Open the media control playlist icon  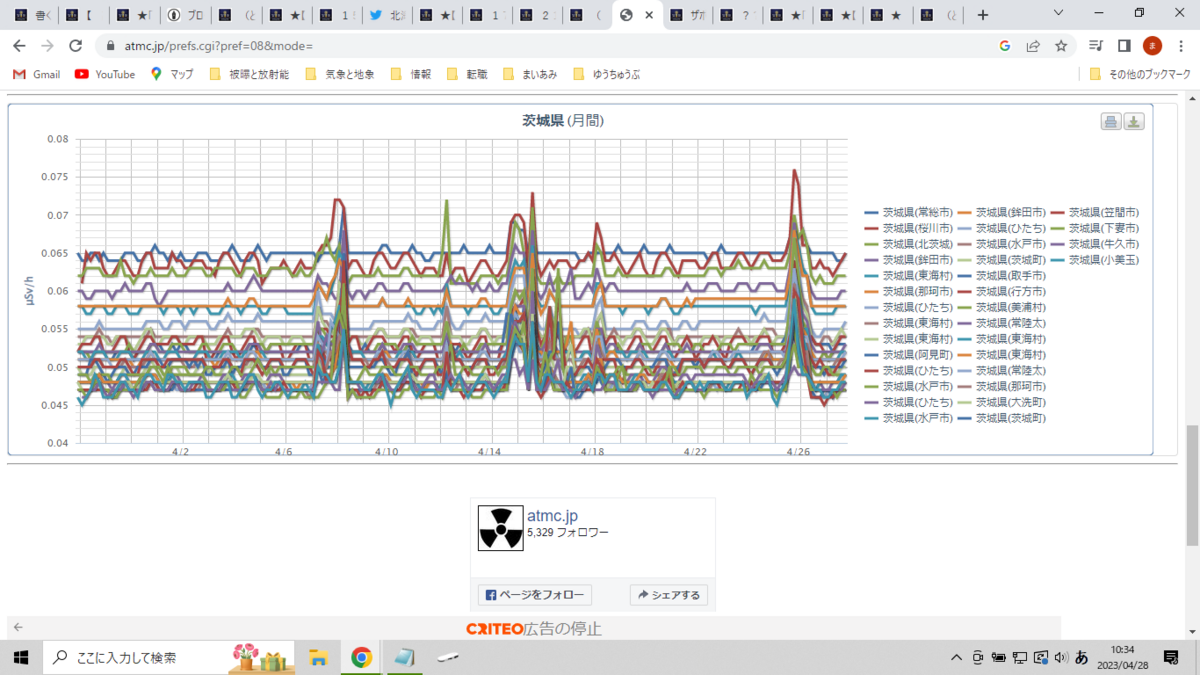tap(1096, 46)
